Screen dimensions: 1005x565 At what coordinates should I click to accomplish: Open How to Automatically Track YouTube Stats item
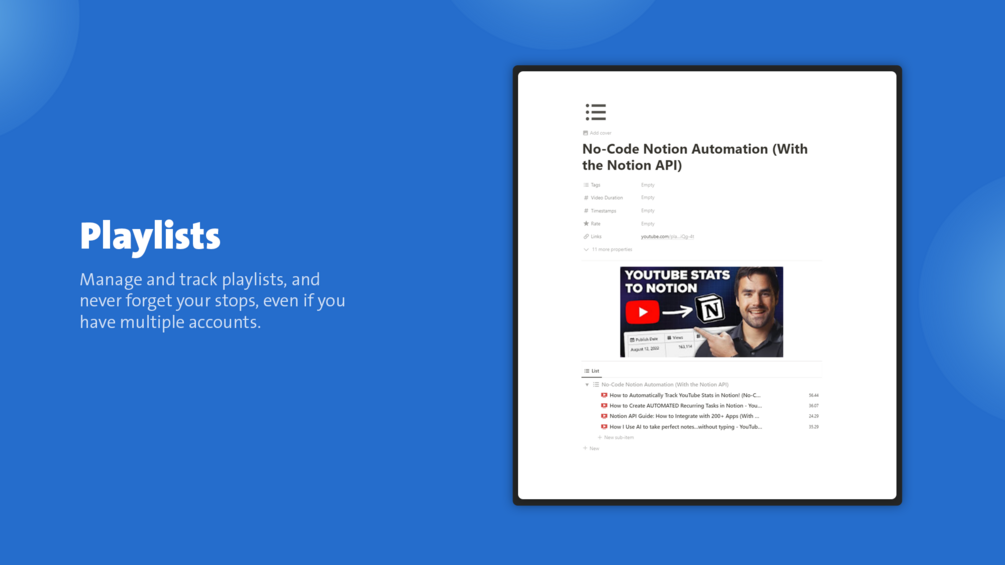[685, 395]
